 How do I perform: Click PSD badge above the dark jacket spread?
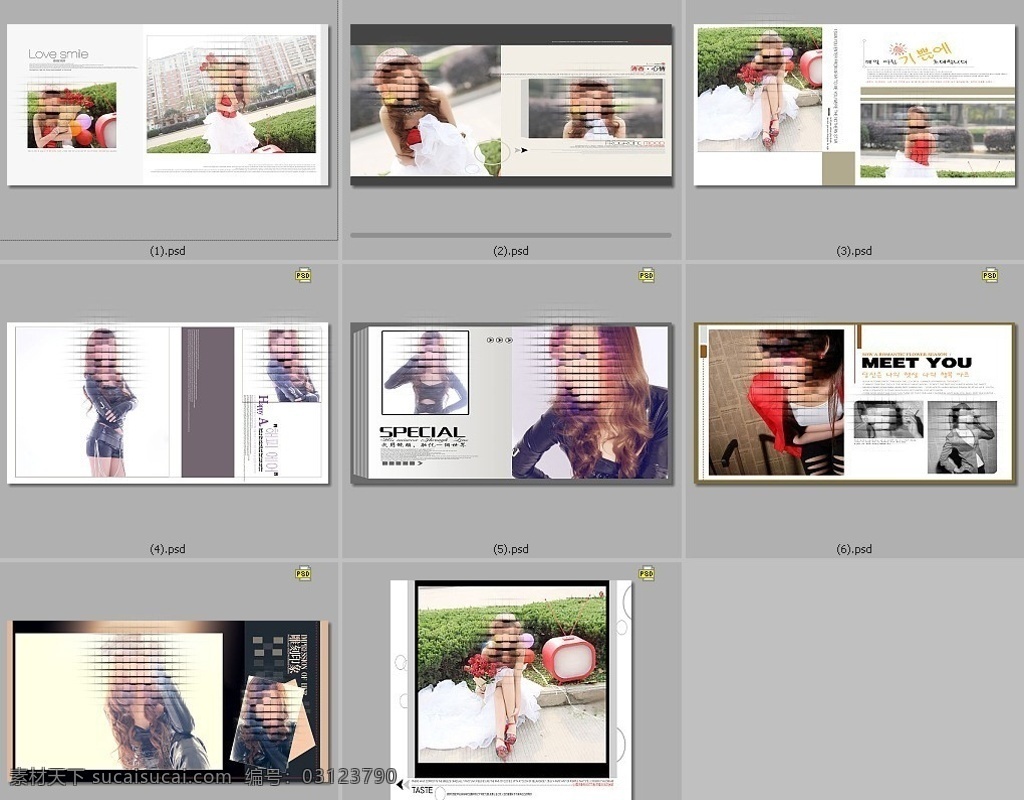pyautogui.click(x=303, y=573)
